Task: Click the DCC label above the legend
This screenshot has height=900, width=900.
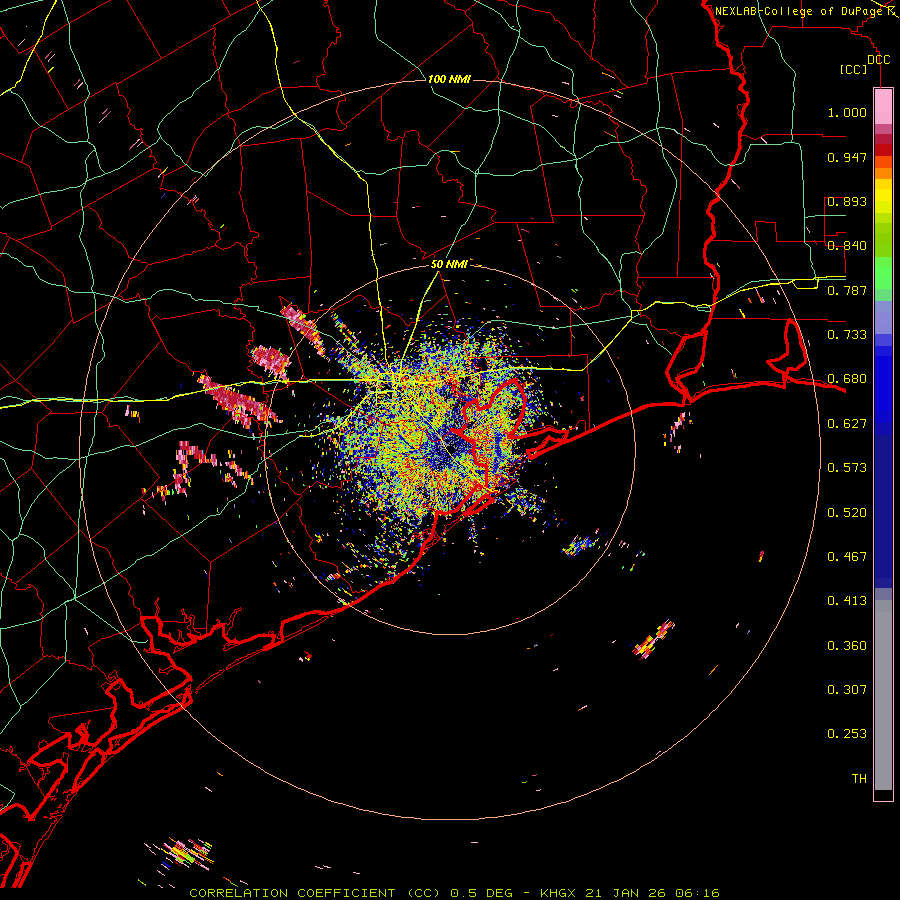Action: coord(878,60)
